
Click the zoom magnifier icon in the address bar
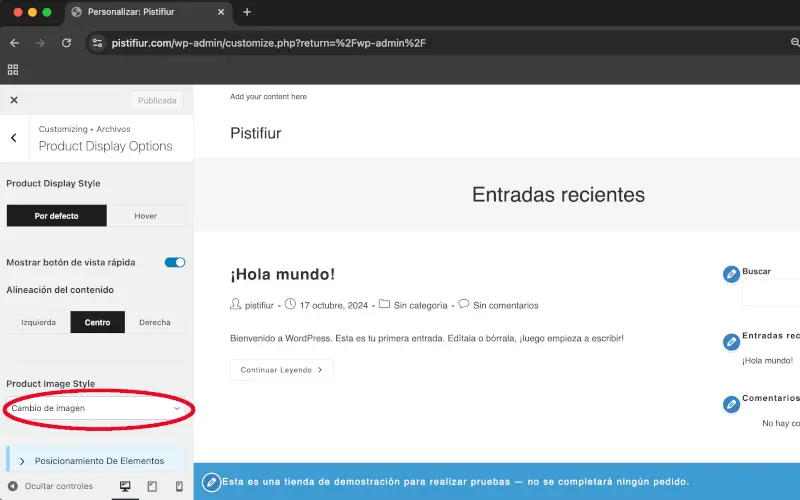coord(795,43)
